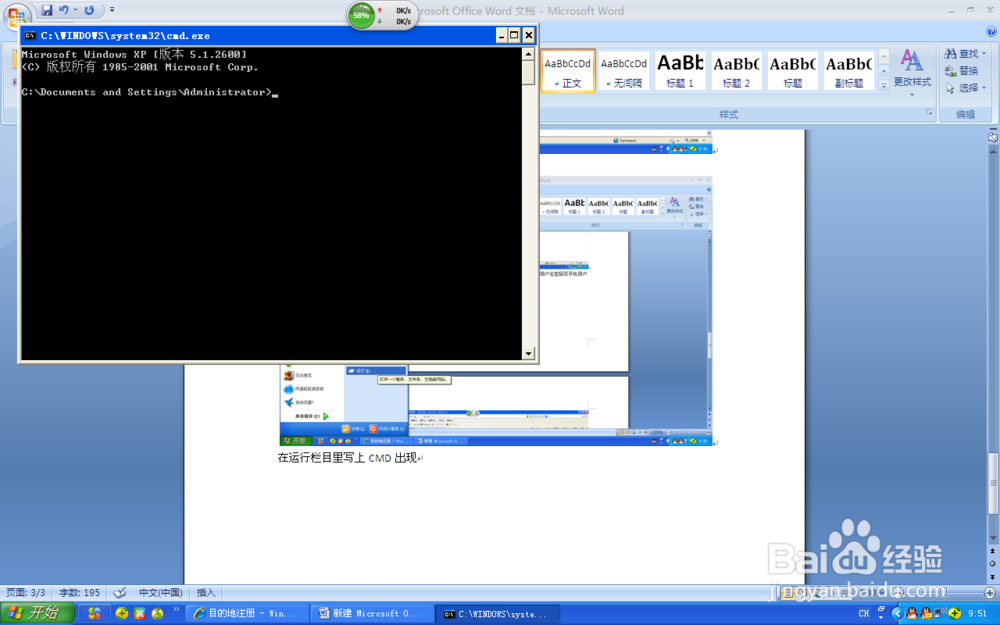Click the cmd.exe title bar system icon
This screenshot has width=1000, height=625.
click(30, 36)
